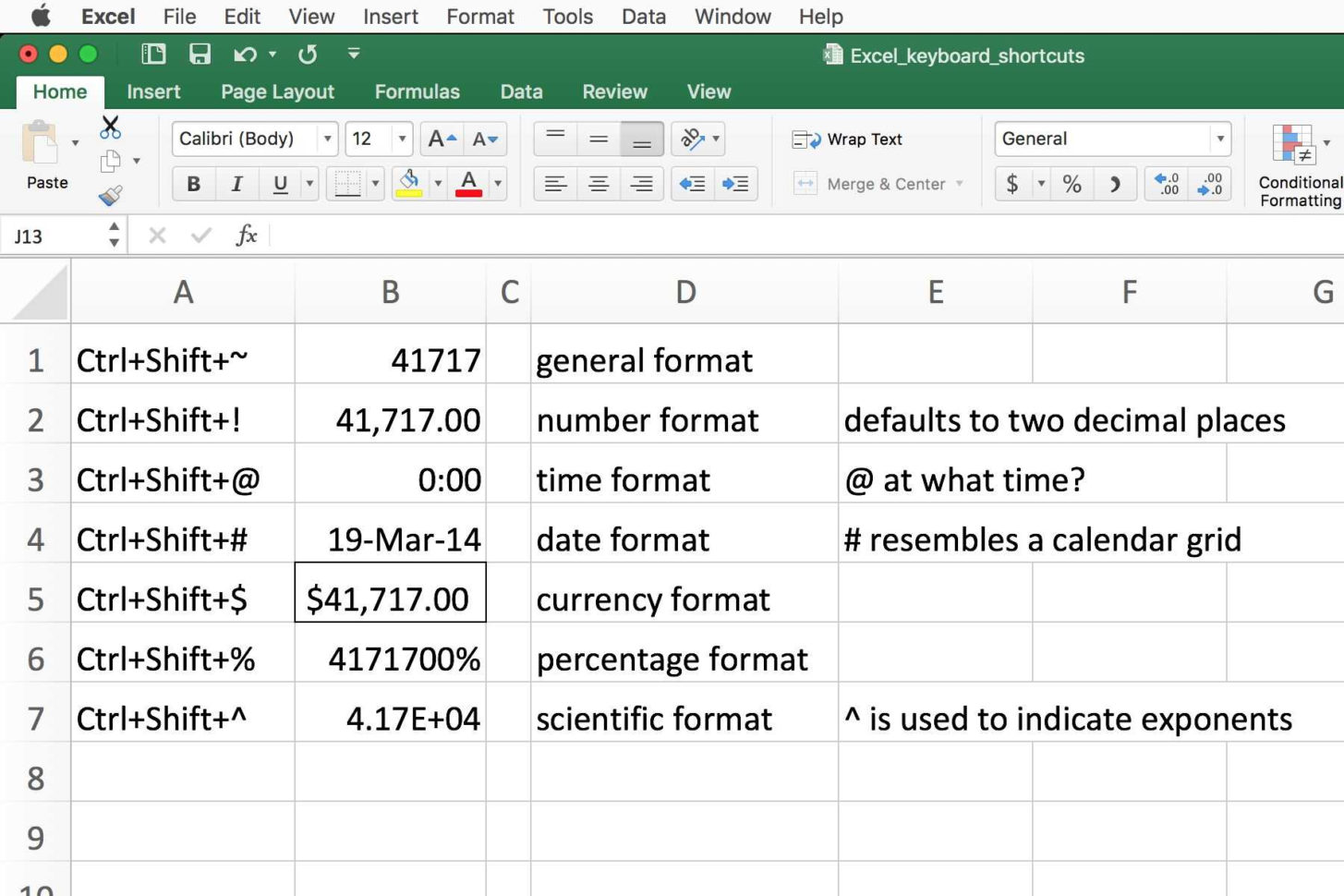Viewport: 1344px width, 896px height.
Task: Select the Cut (scissors) tool
Action: coord(110,127)
